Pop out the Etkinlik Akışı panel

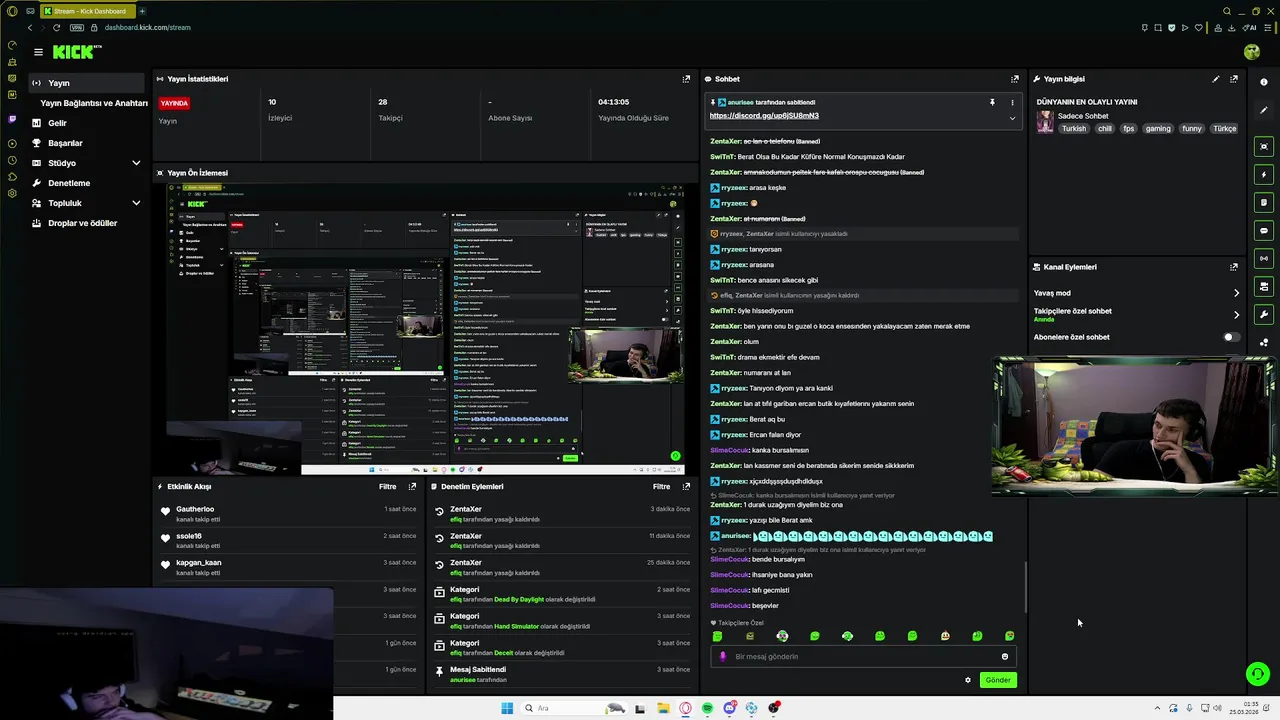pos(412,487)
